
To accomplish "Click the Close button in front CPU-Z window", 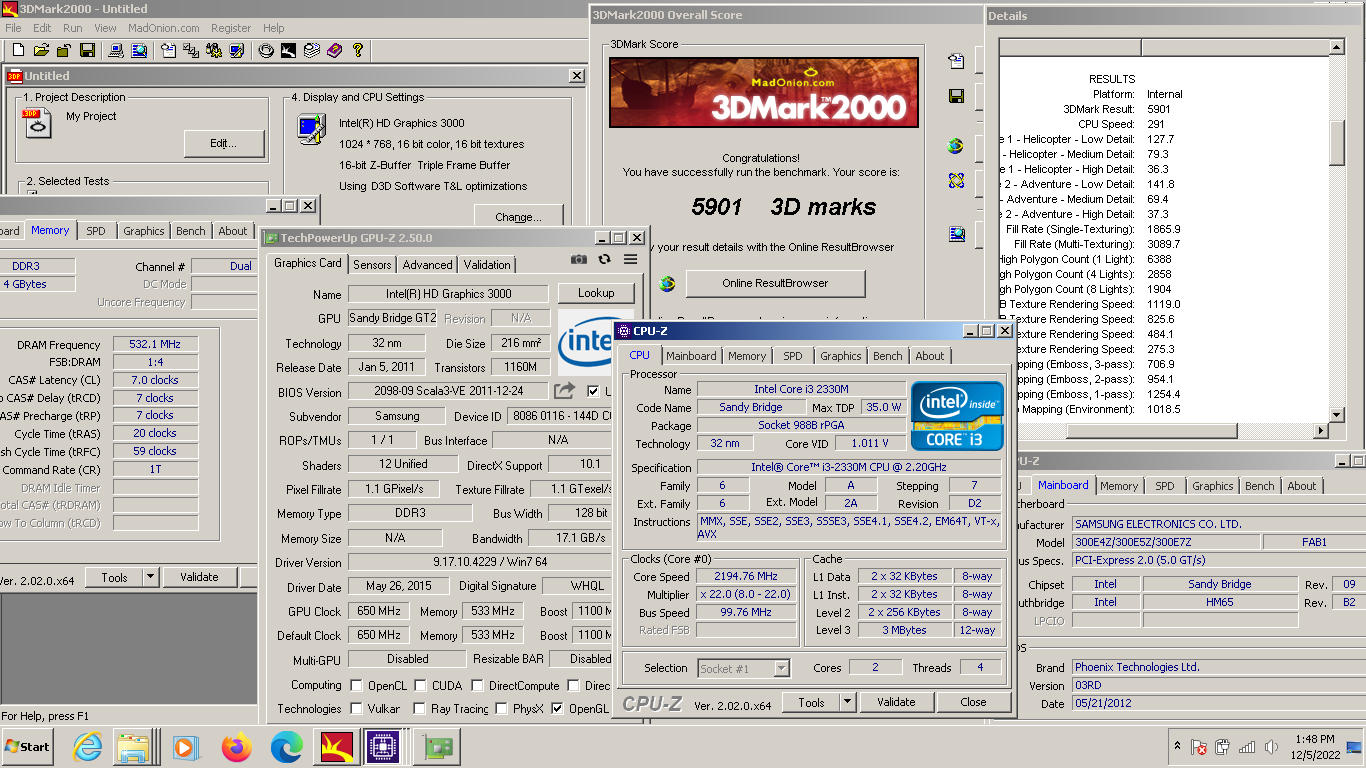I will coord(973,702).
